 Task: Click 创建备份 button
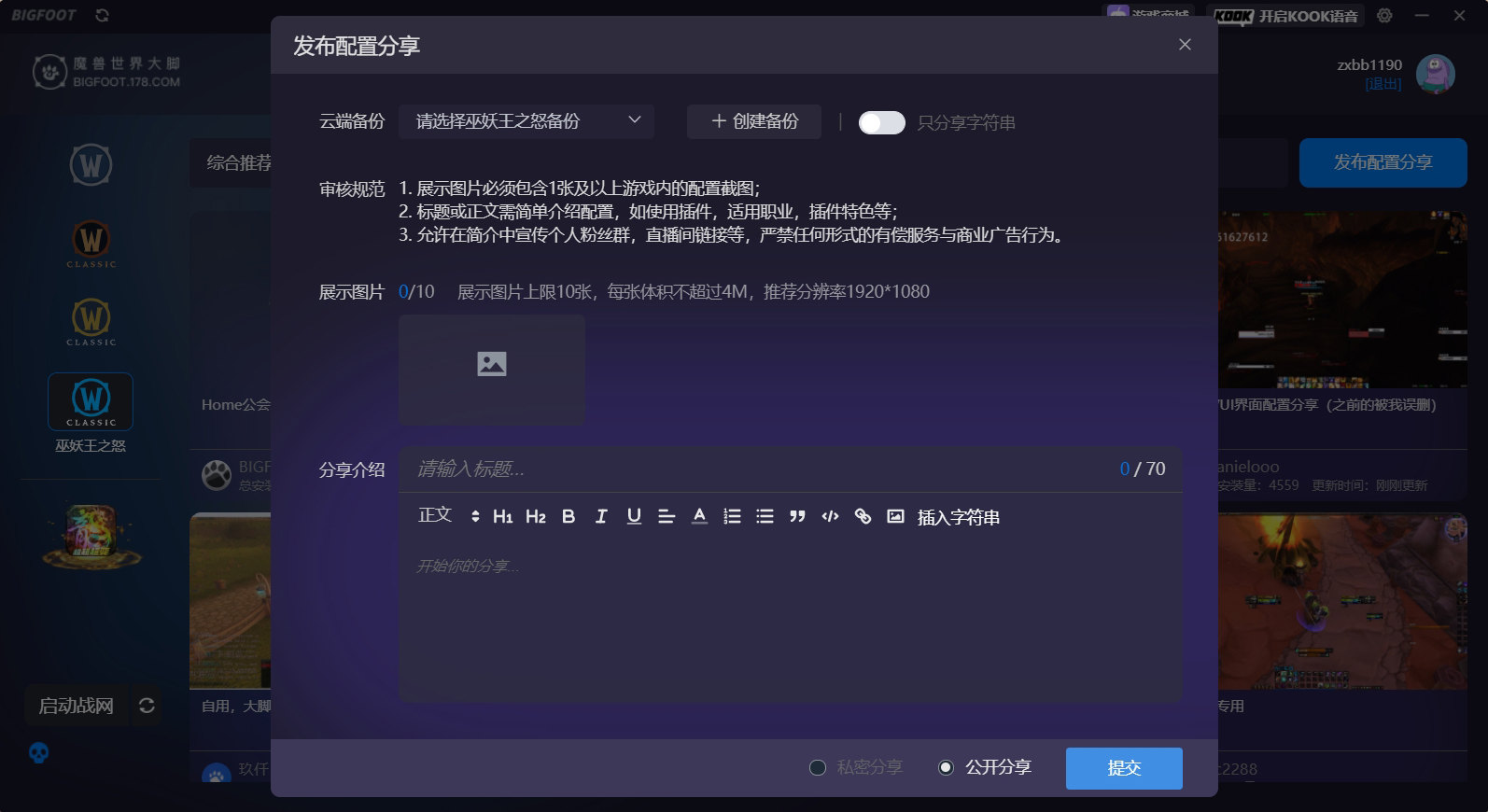754,121
